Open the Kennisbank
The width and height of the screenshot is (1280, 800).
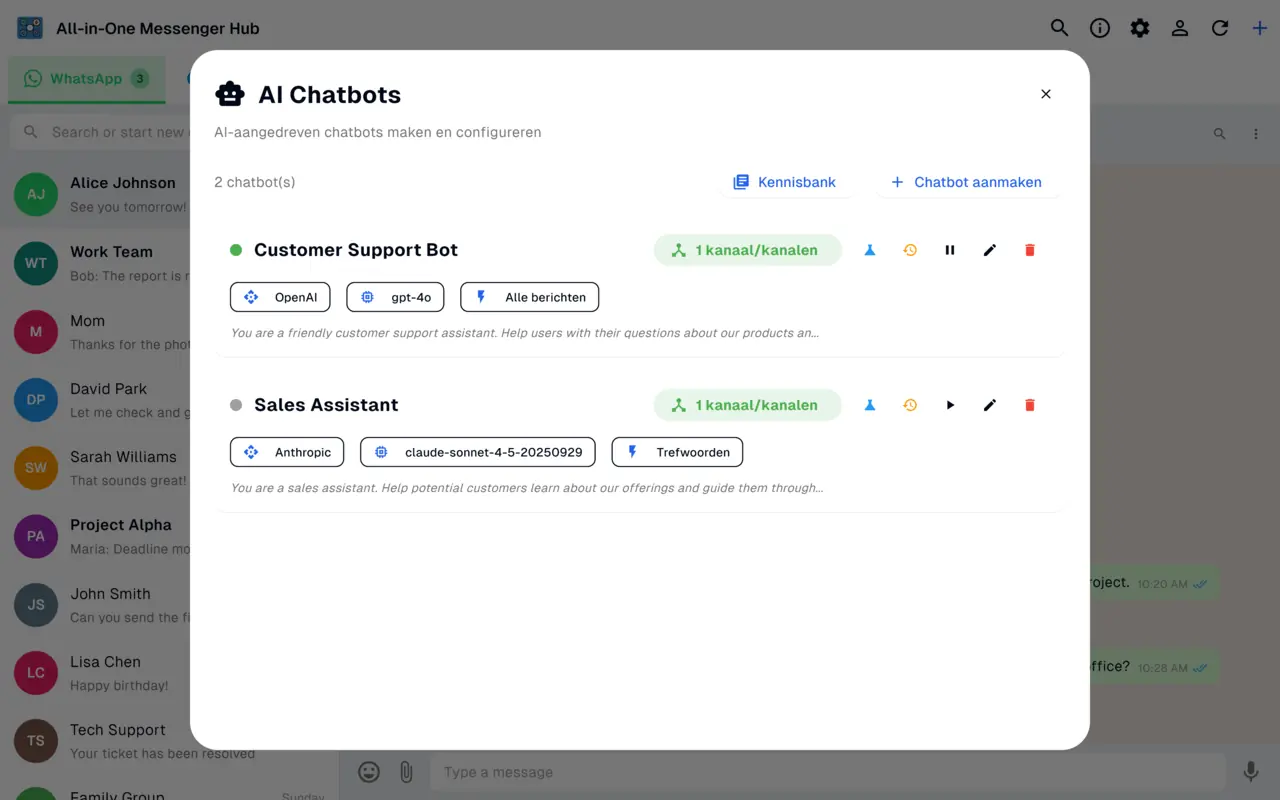785,182
